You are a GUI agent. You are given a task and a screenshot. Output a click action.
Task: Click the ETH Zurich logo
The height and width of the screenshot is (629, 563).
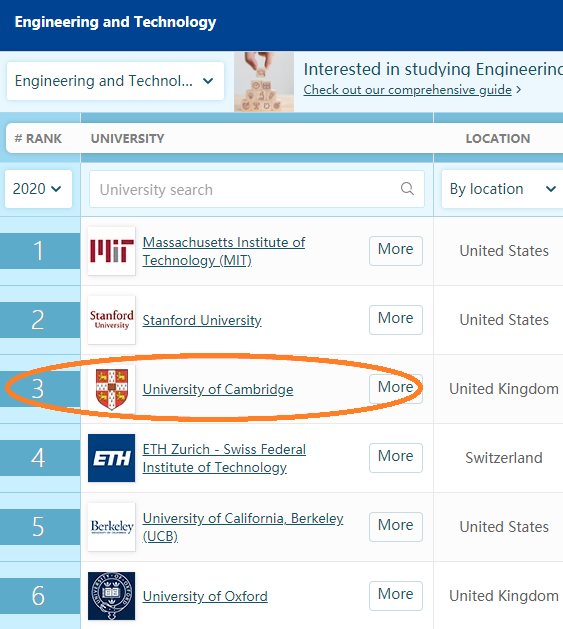tap(112, 458)
